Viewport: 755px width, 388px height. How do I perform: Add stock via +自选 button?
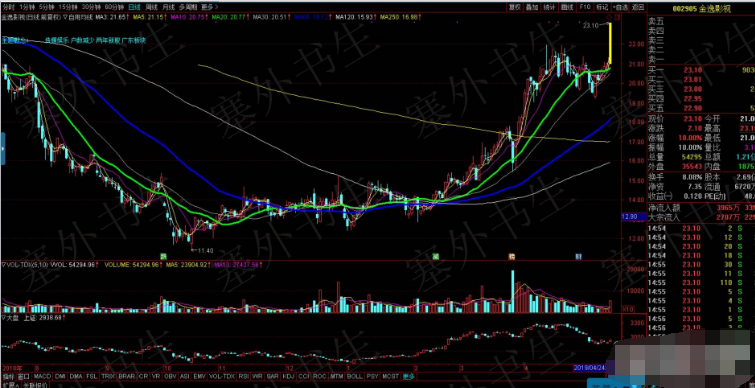pyautogui.click(x=620, y=7)
